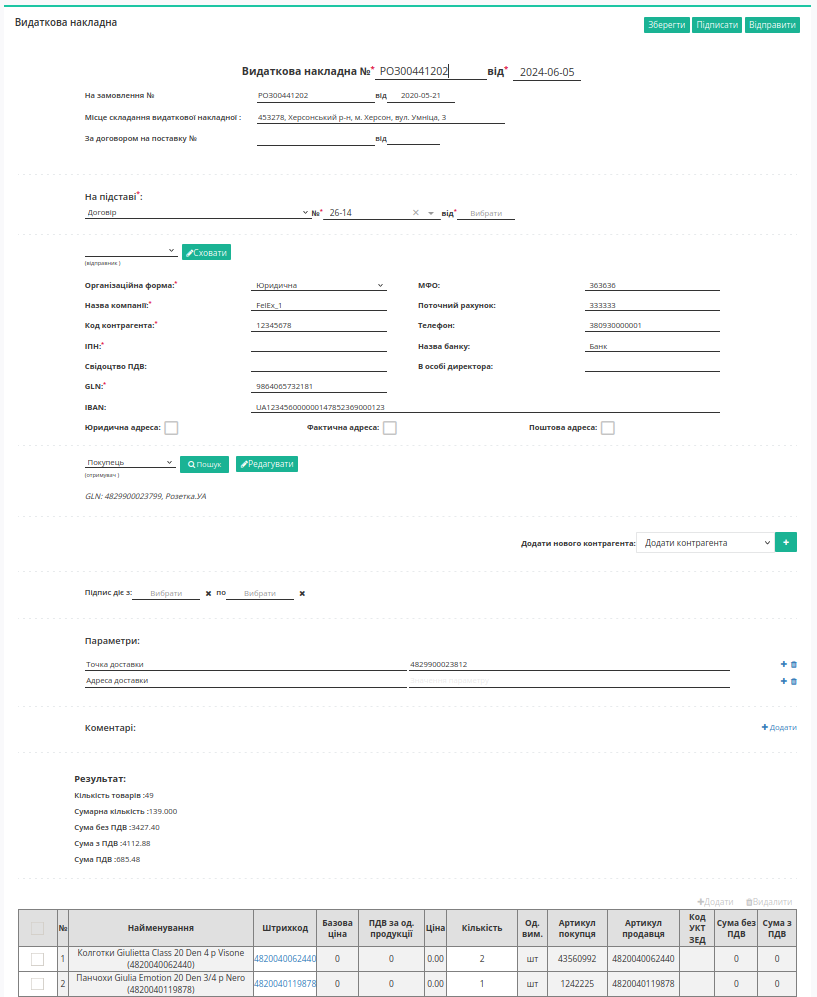Click order number field under На замовлення
Screen dimensions: 817x997
click(315, 95)
